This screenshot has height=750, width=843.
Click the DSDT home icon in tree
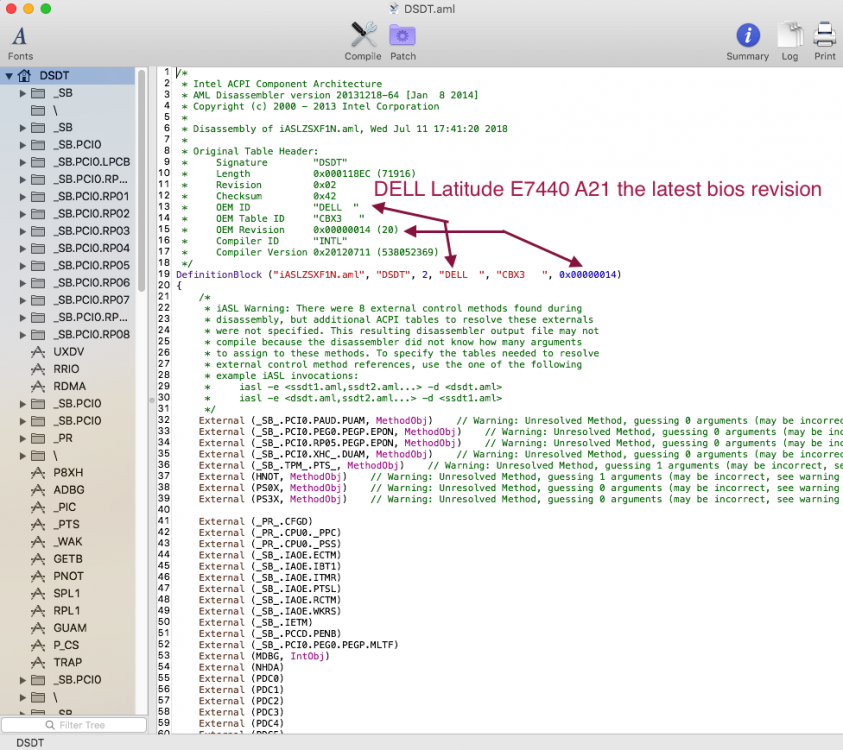point(24,76)
